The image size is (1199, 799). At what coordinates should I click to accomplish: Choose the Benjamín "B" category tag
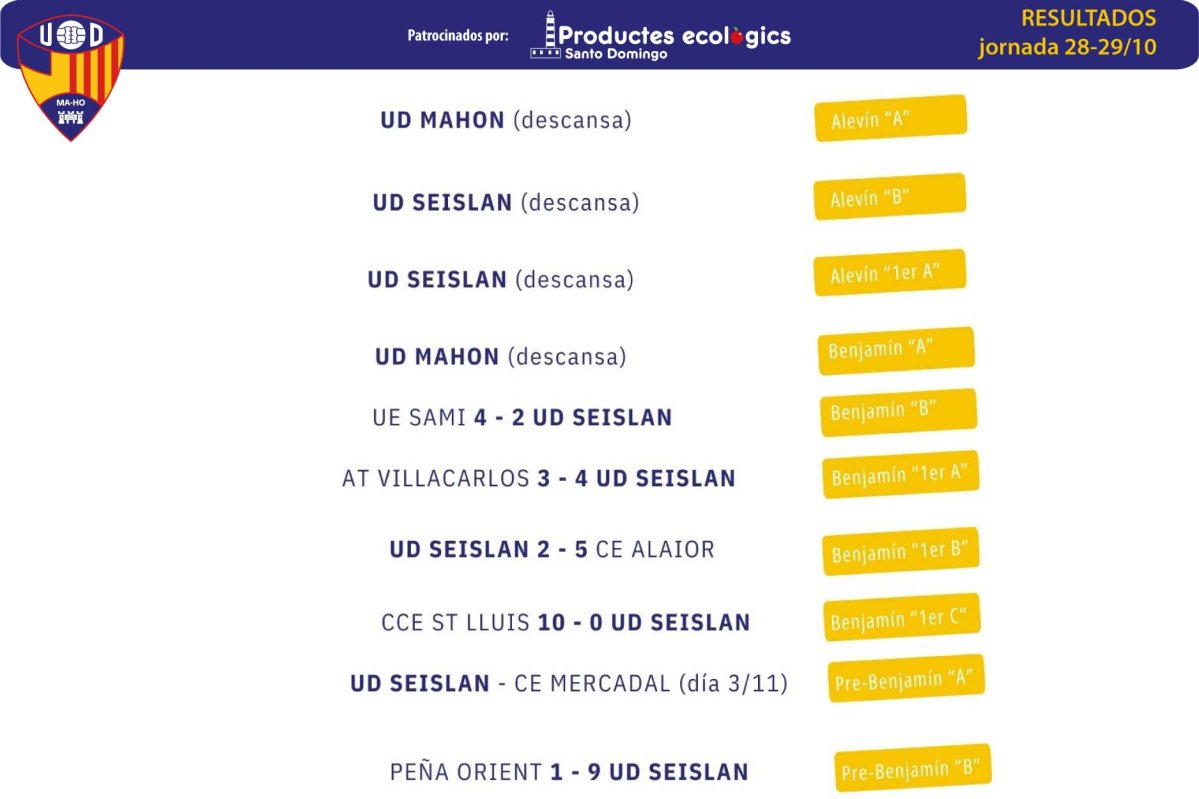898,413
